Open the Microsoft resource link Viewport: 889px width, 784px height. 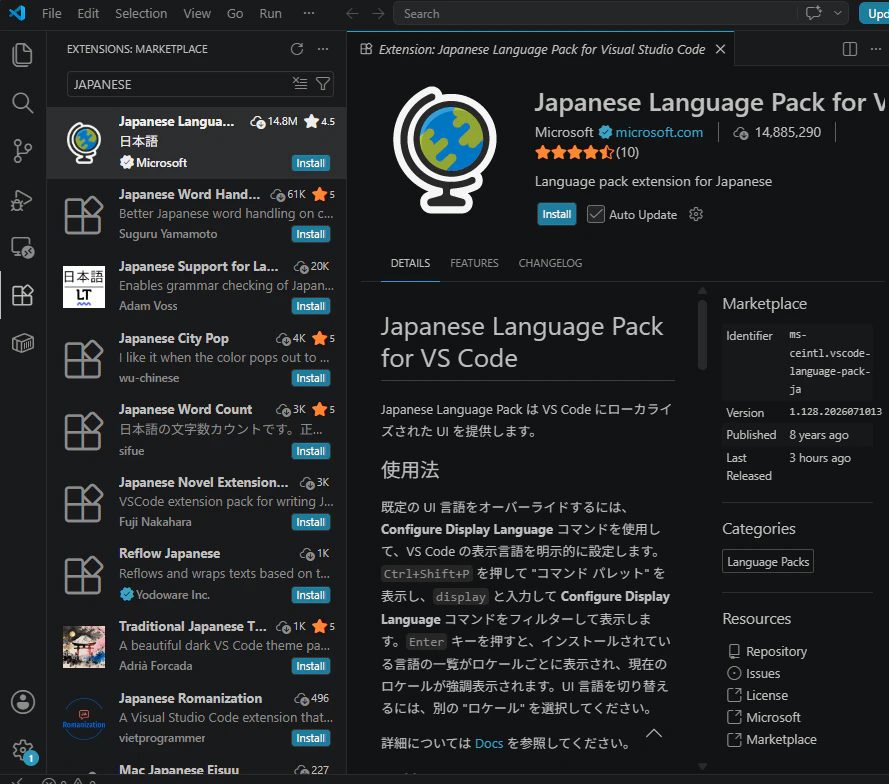pos(773,718)
